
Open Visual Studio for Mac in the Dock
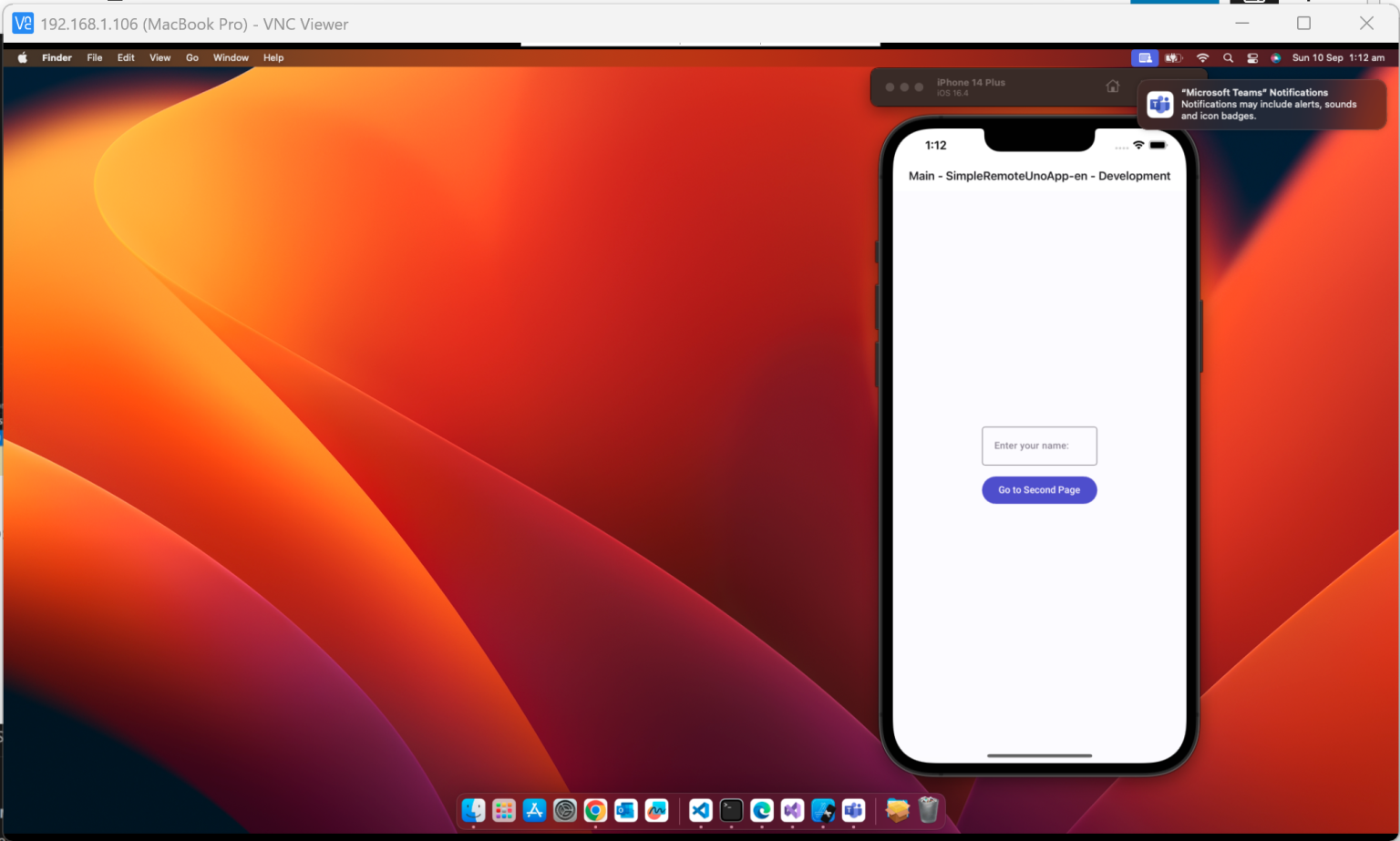(792, 810)
